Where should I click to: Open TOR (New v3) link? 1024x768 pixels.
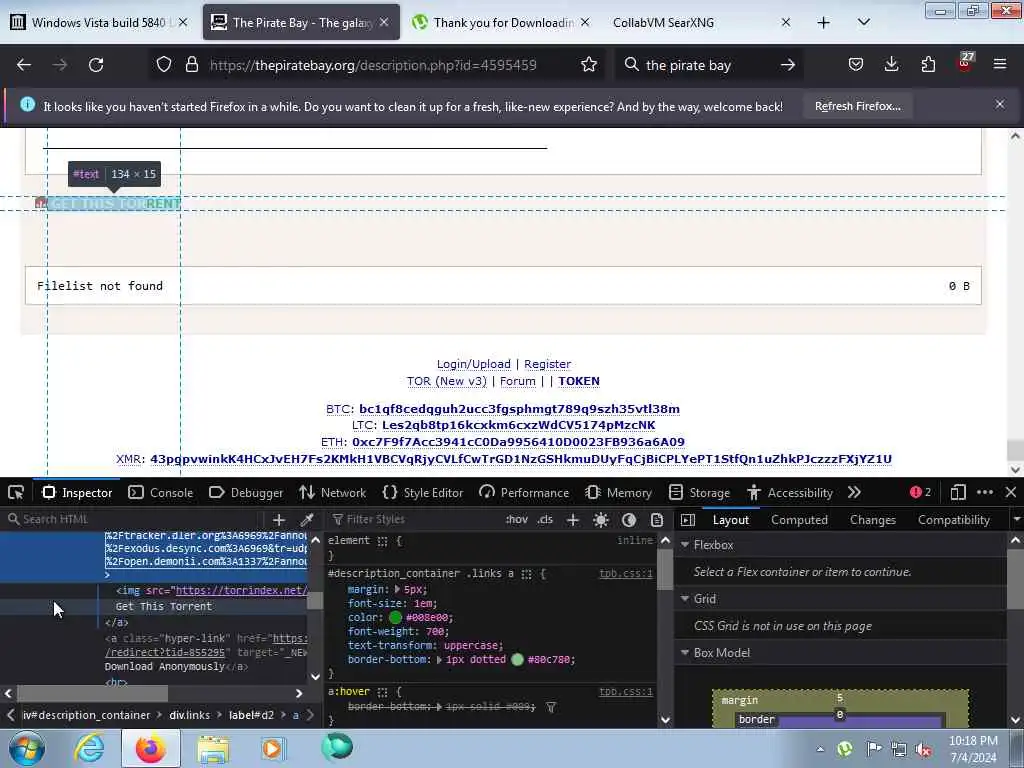point(447,381)
